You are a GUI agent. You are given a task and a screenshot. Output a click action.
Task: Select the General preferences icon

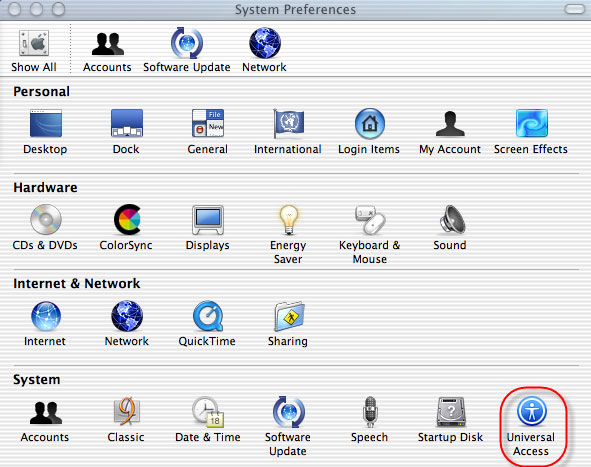[208, 123]
